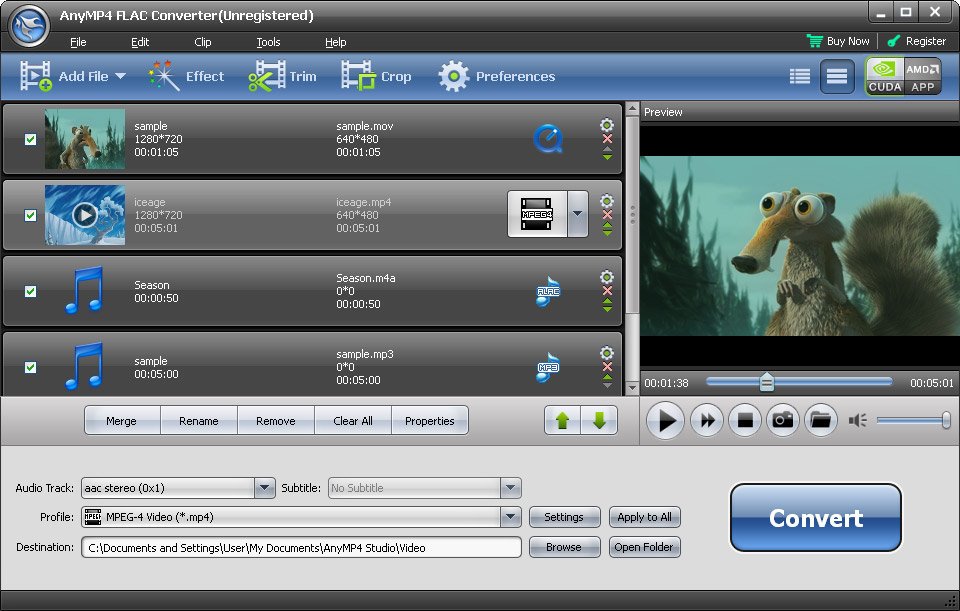Viewport: 960px width, 611px height.
Task: Remove iceage.mp4 with its red X
Action: pyautogui.click(x=607, y=215)
